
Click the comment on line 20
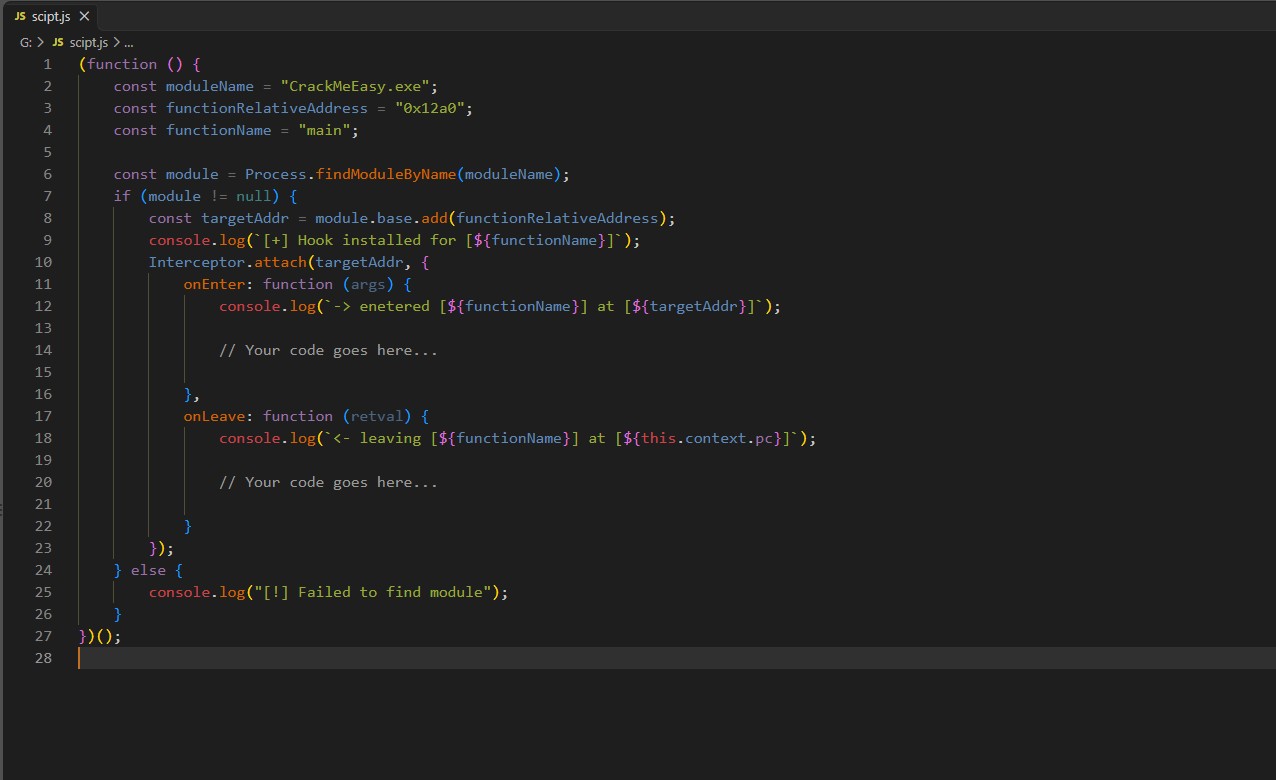click(328, 482)
